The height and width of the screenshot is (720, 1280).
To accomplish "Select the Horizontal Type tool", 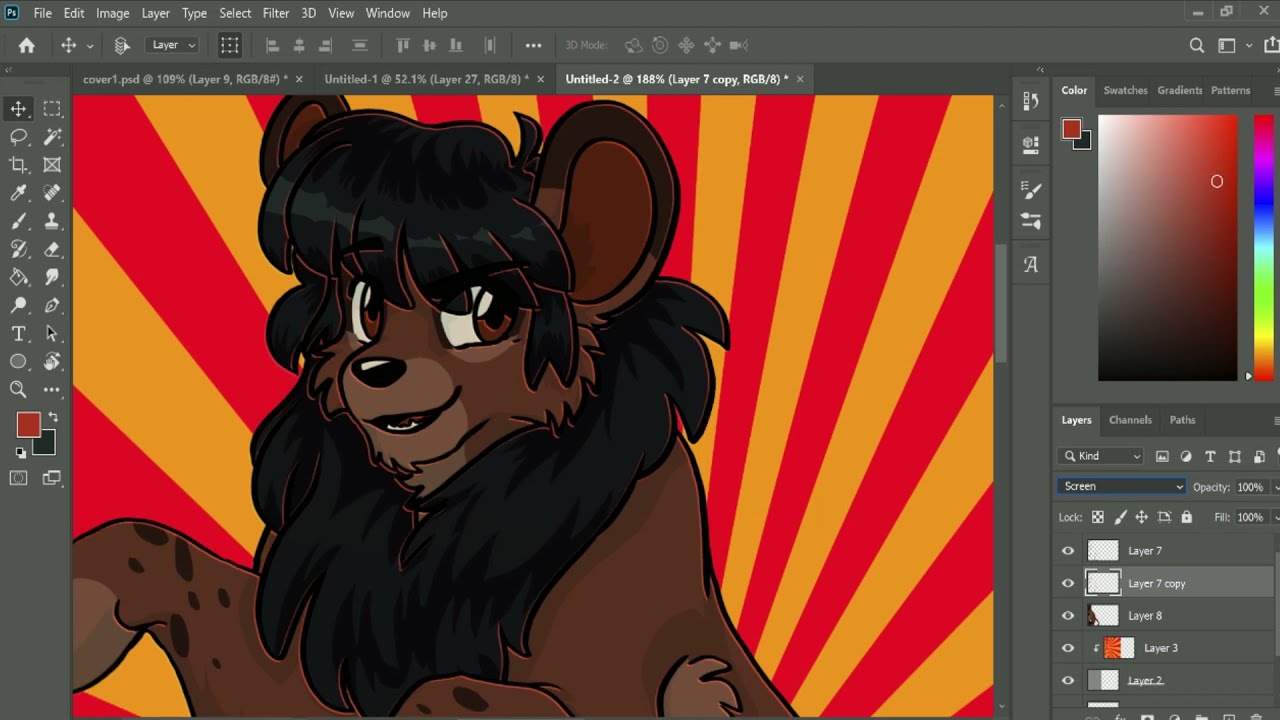I will (x=19, y=334).
